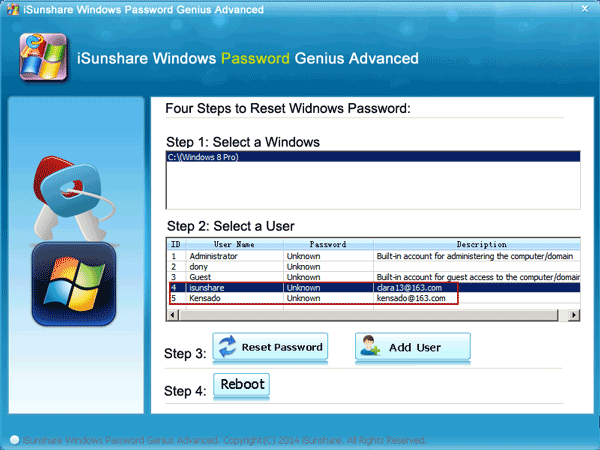
Task: Click scroll right arrow of user list
Action: pyautogui.click(x=574, y=315)
